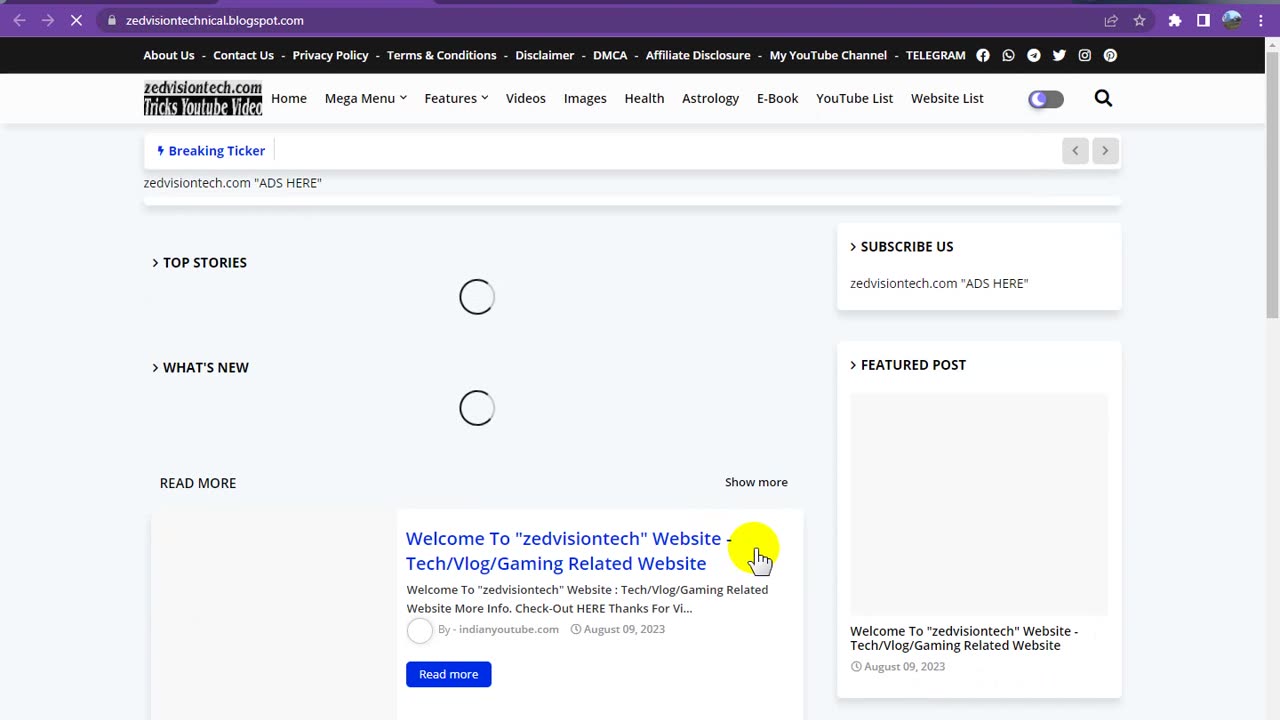Screen dimensions: 1280x720
Task: Open the Website List menu item
Action: [x=947, y=98]
